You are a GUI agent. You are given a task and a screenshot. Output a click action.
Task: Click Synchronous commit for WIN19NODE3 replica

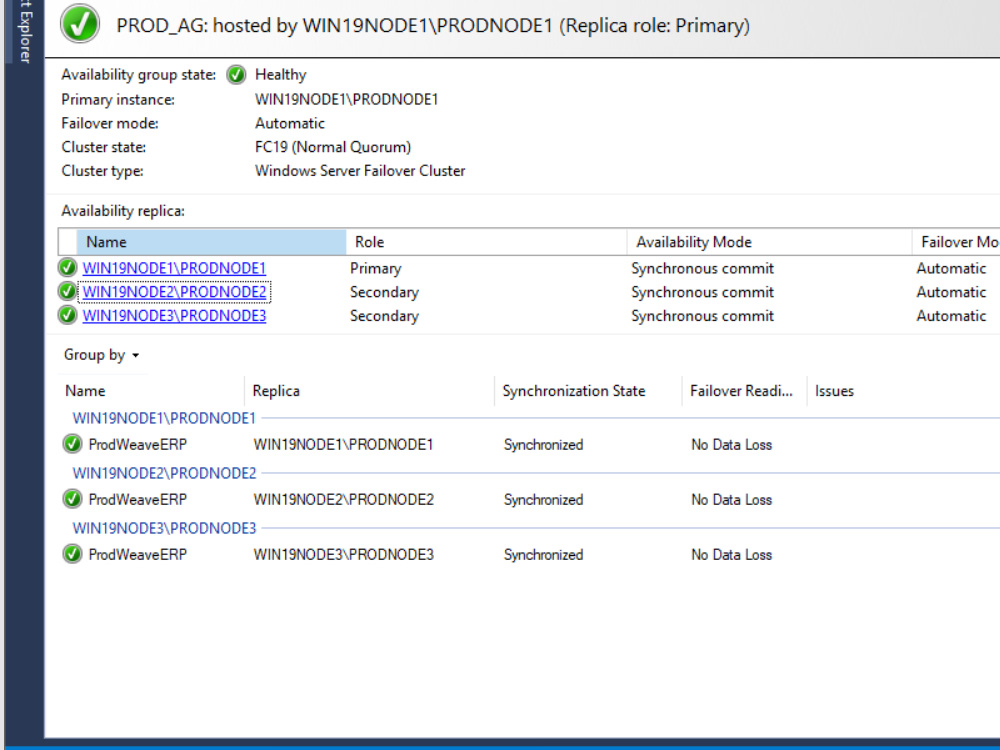click(702, 316)
